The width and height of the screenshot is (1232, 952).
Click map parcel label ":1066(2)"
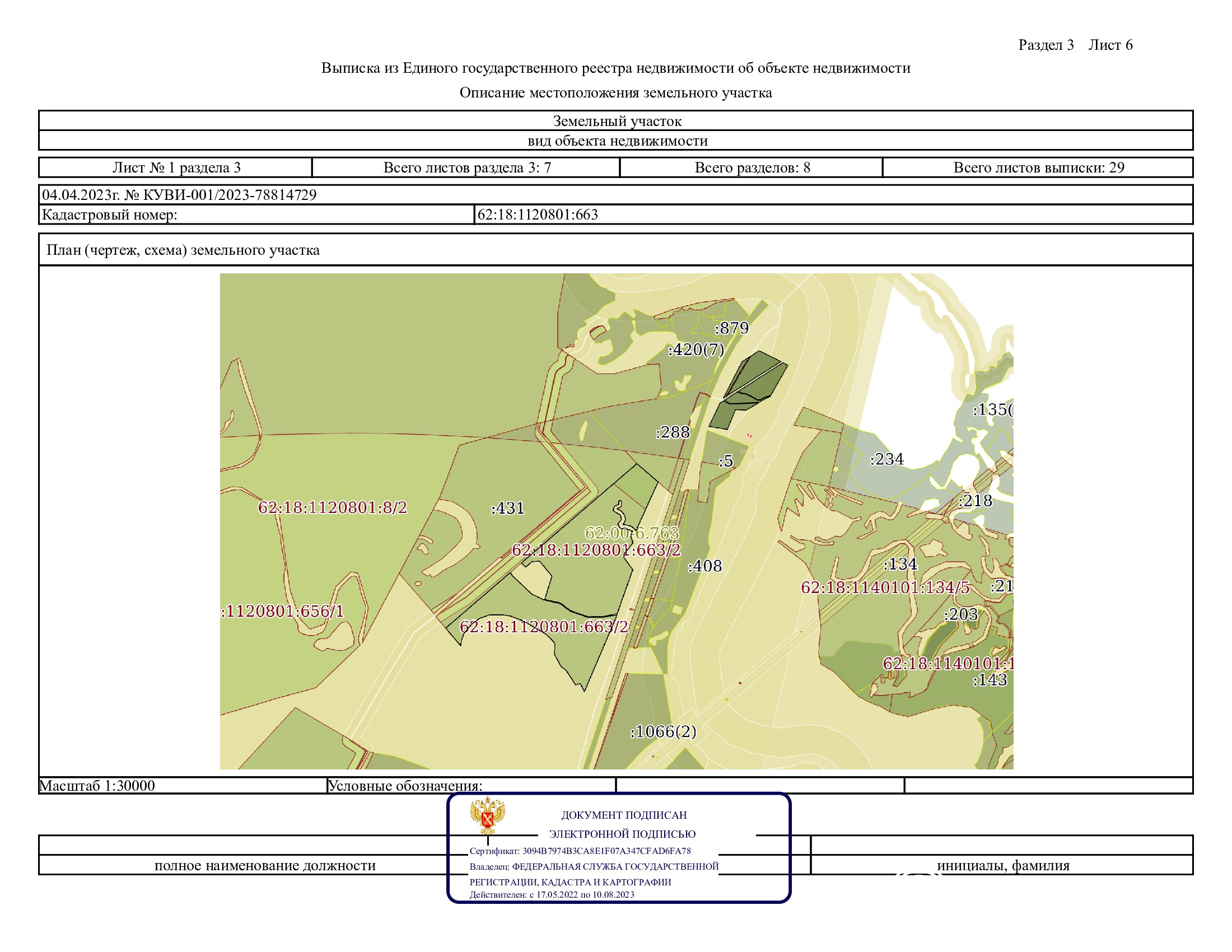[x=663, y=732]
